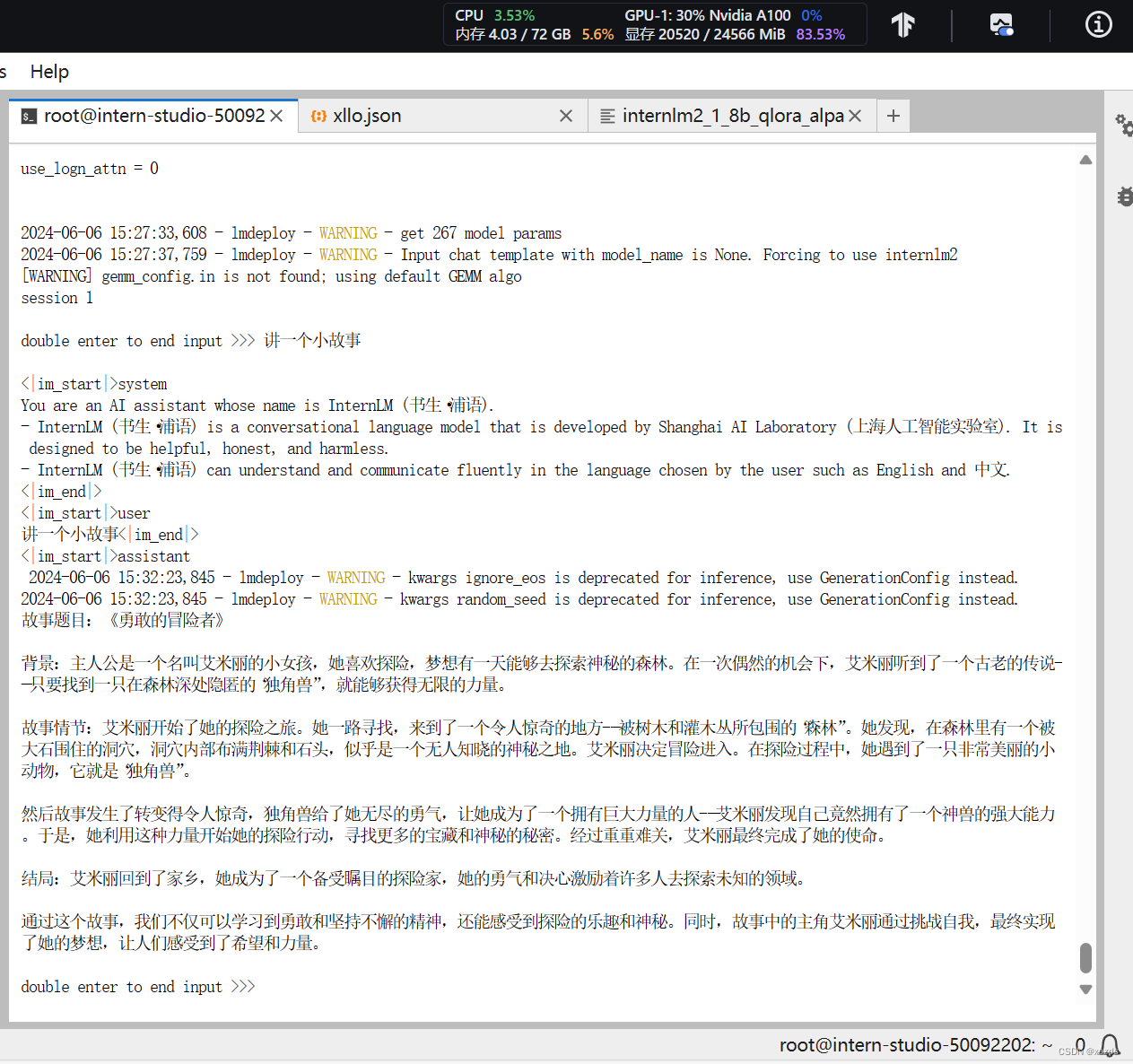The image size is (1133, 1064).
Task: Click the story title line 故事题目:《勇敢的冒险者》
Action: click(x=123, y=621)
